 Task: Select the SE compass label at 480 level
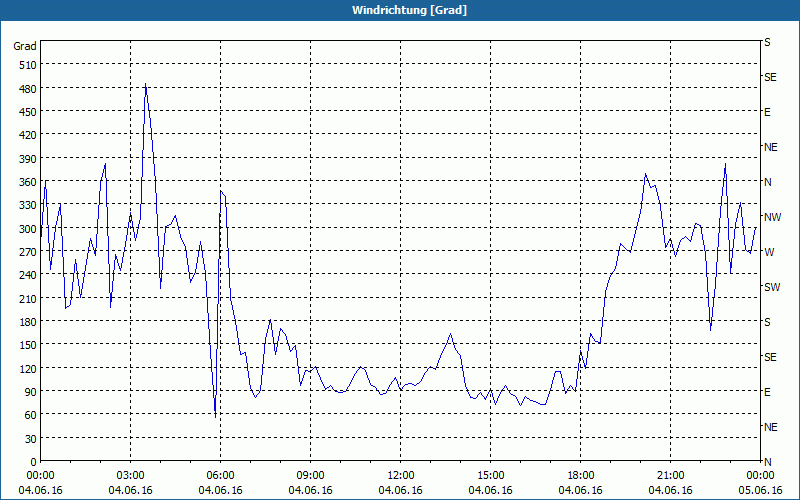pos(770,77)
